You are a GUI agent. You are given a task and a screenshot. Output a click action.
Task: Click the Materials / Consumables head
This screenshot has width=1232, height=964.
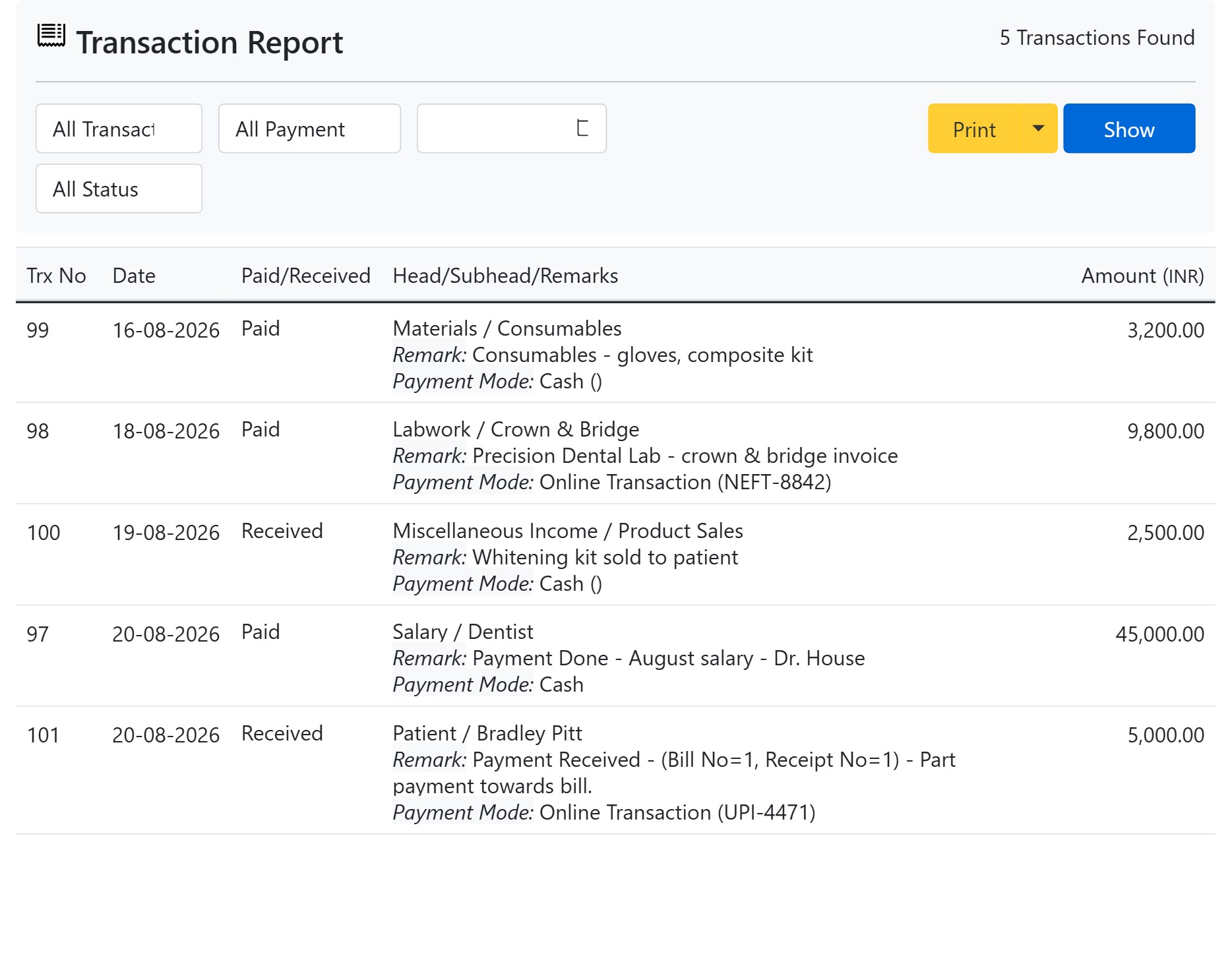coord(507,328)
